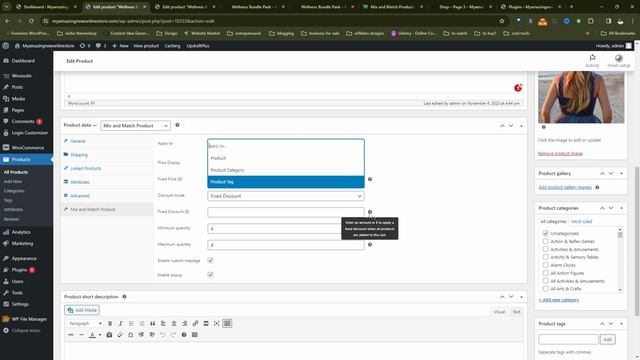Screen dimensions: 640x360
Task: Click product image thumbnail
Action: (x=581, y=97)
